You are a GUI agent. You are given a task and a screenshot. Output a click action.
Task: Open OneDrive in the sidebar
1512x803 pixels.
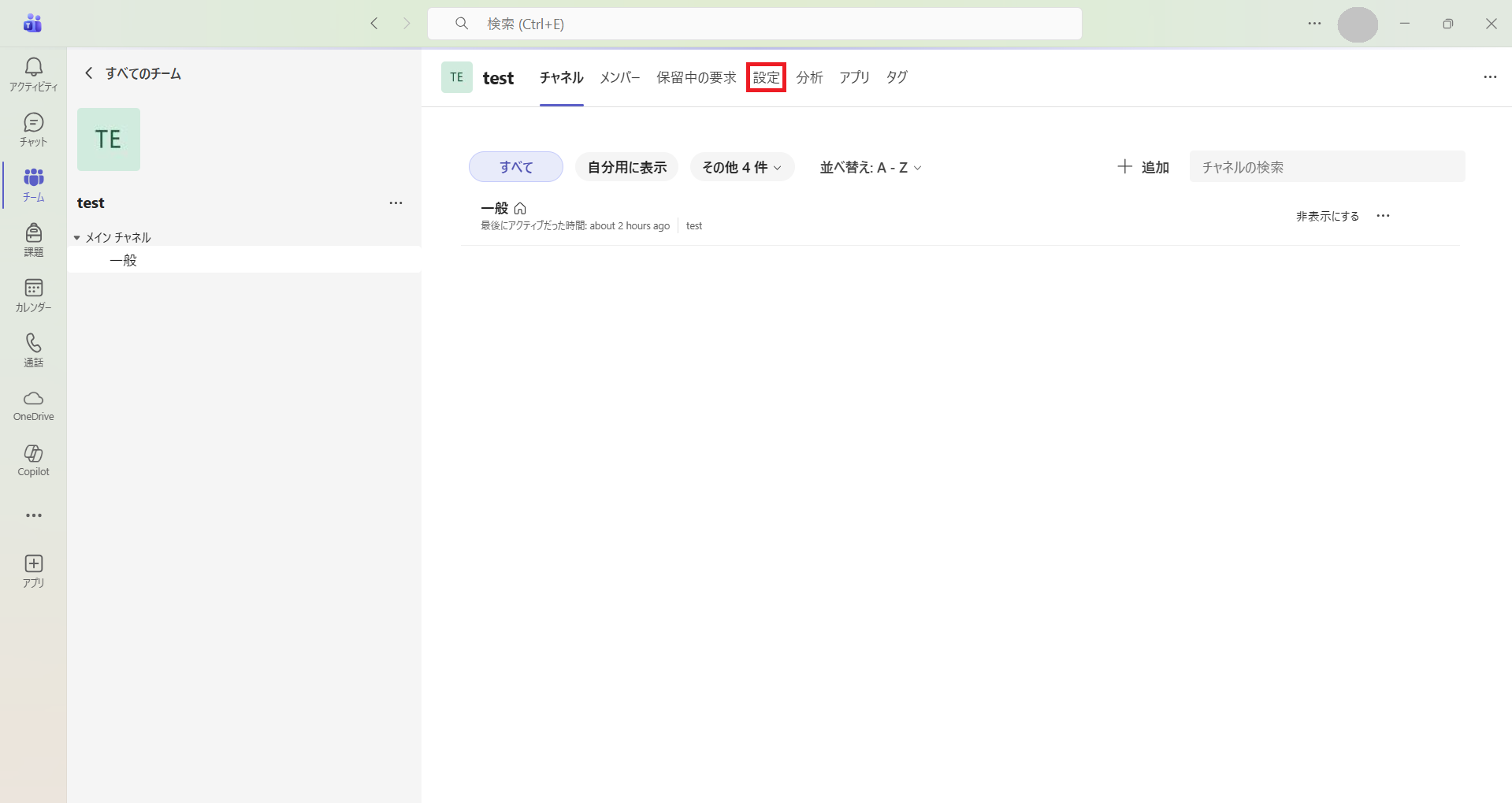coord(33,405)
